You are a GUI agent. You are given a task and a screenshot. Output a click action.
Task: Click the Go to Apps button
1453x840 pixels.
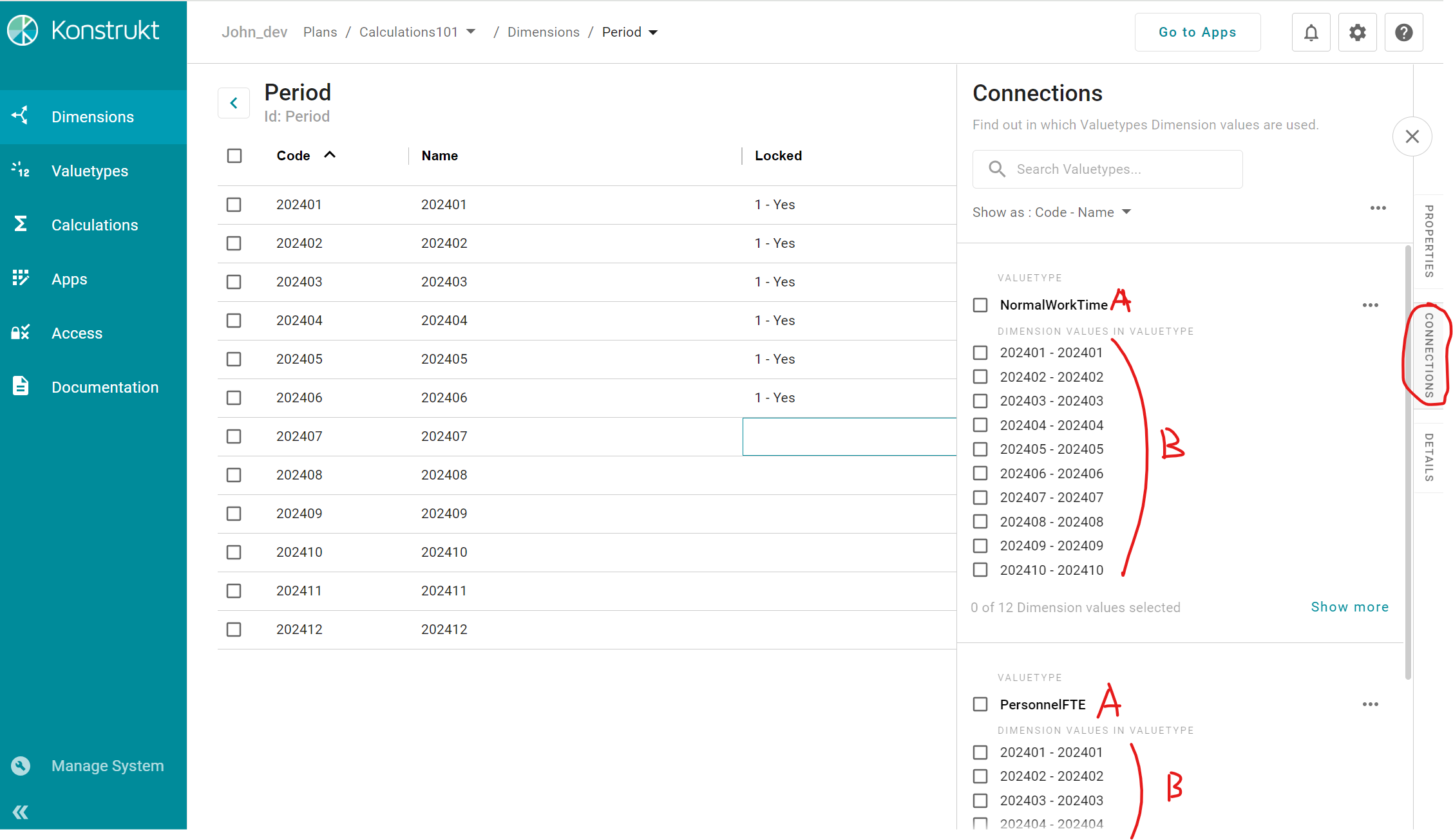coord(1197,32)
